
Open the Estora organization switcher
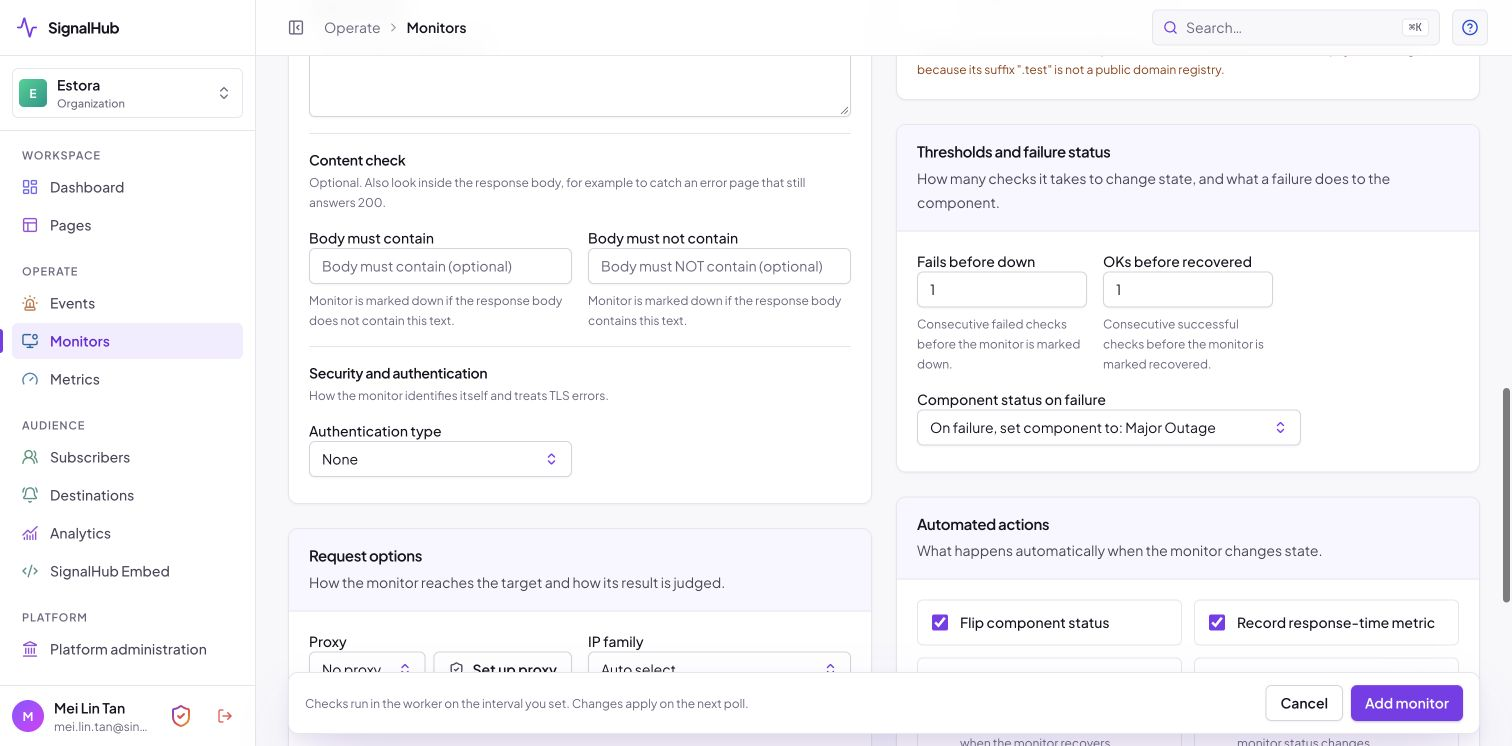click(x=127, y=93)
